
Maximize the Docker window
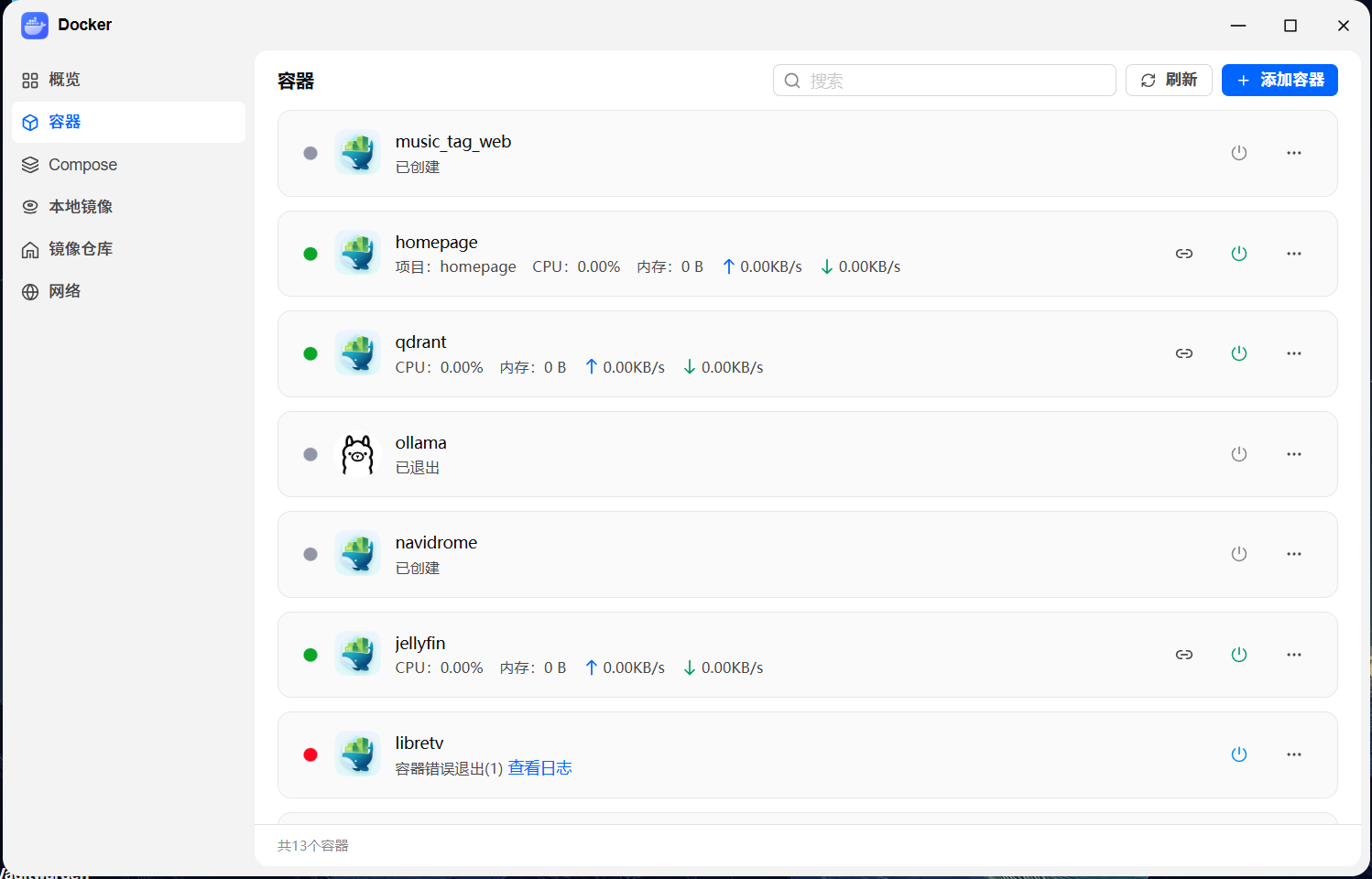coord(1290,26)
